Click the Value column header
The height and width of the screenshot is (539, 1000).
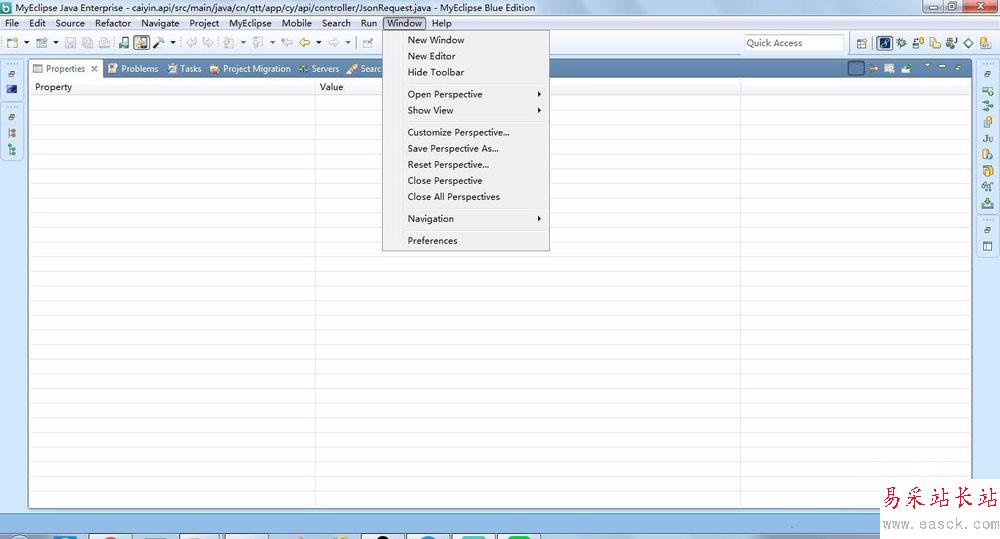527,87
